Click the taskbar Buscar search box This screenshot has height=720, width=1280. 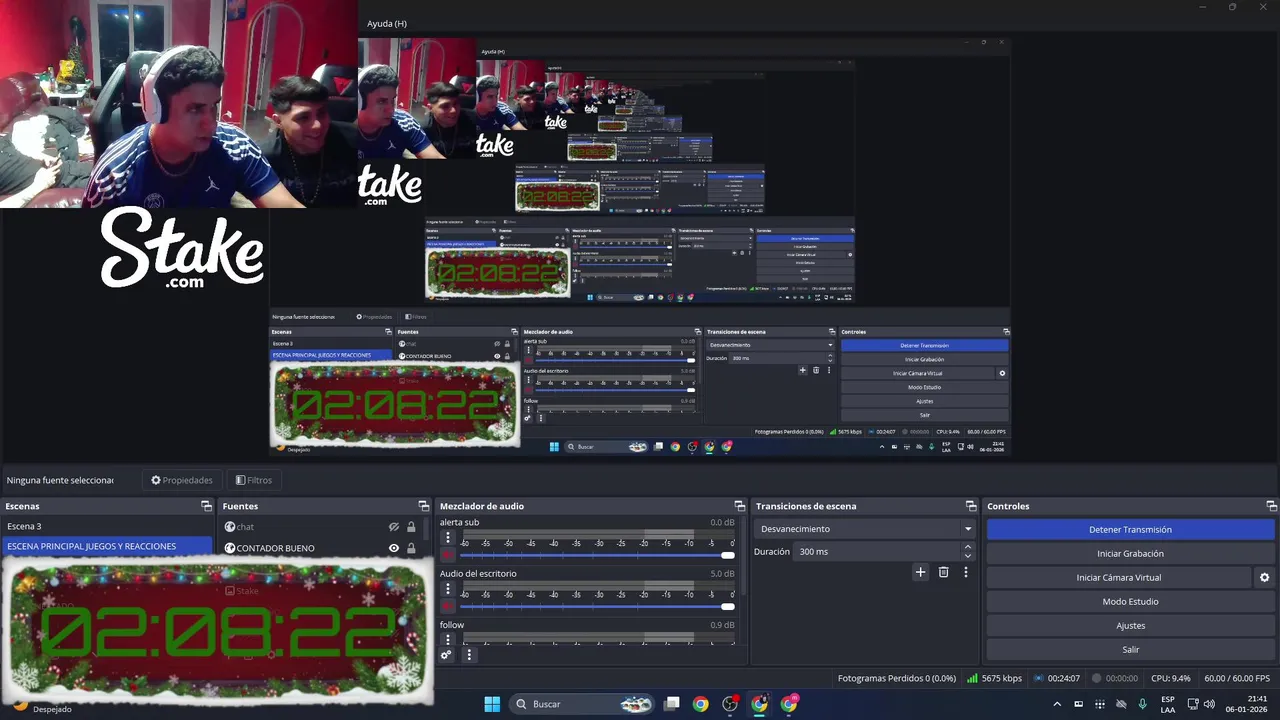[x=582, y=704]
